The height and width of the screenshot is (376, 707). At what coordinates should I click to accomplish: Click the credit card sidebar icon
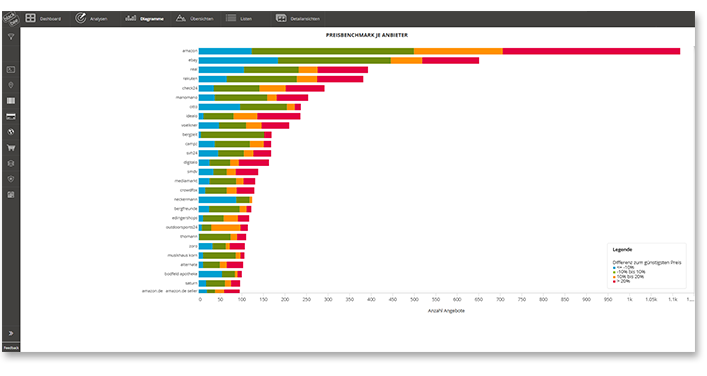11,117
